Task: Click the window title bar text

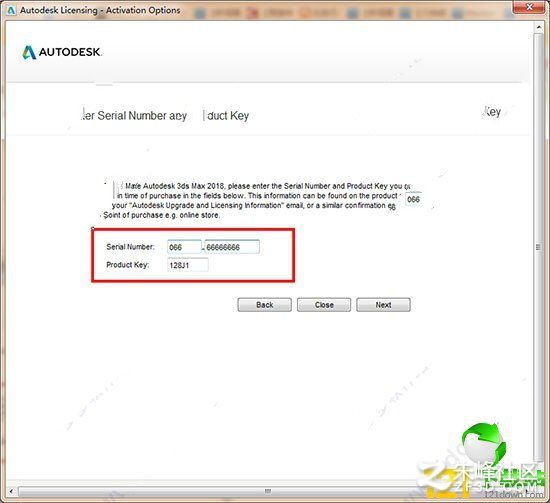Action: [100, 10]
